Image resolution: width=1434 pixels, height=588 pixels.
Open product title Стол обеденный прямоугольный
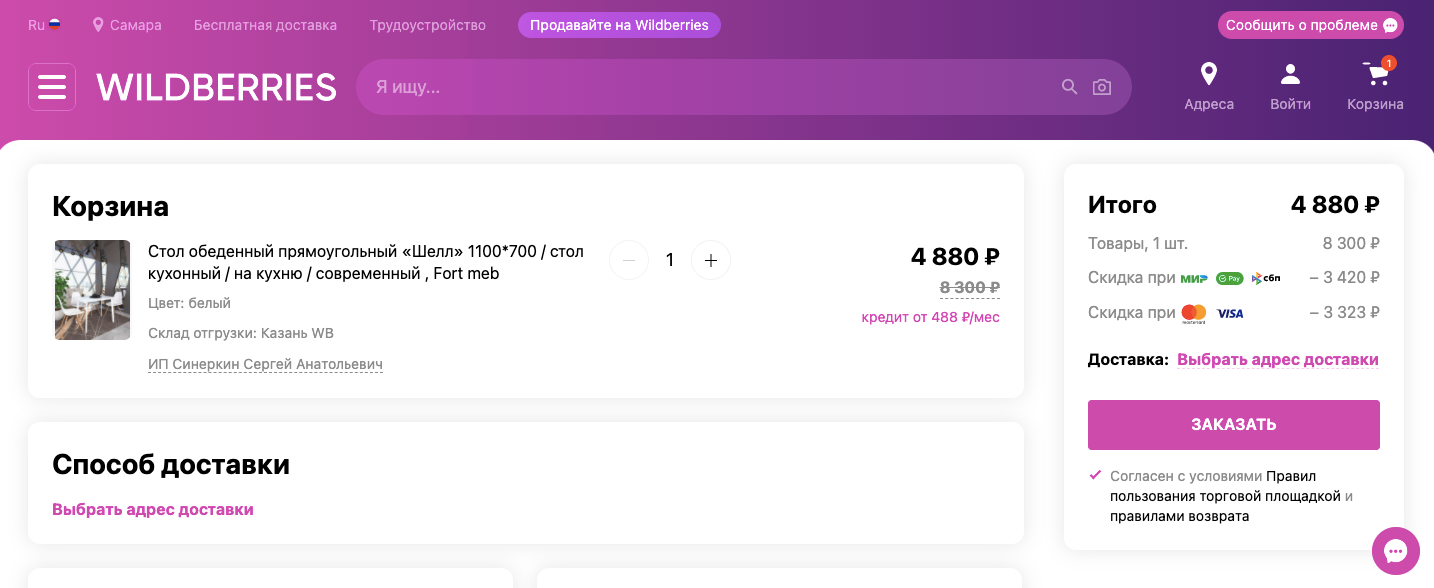click(x=366, y=262)
